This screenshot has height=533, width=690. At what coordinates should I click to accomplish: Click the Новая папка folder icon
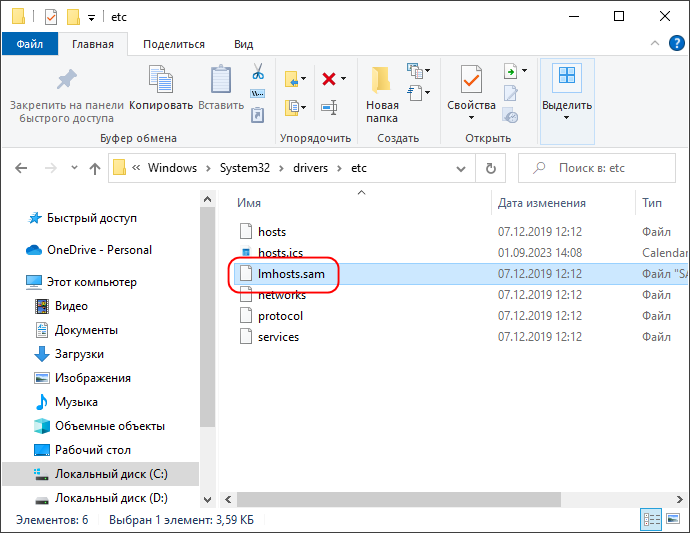[x=381, y=80]
